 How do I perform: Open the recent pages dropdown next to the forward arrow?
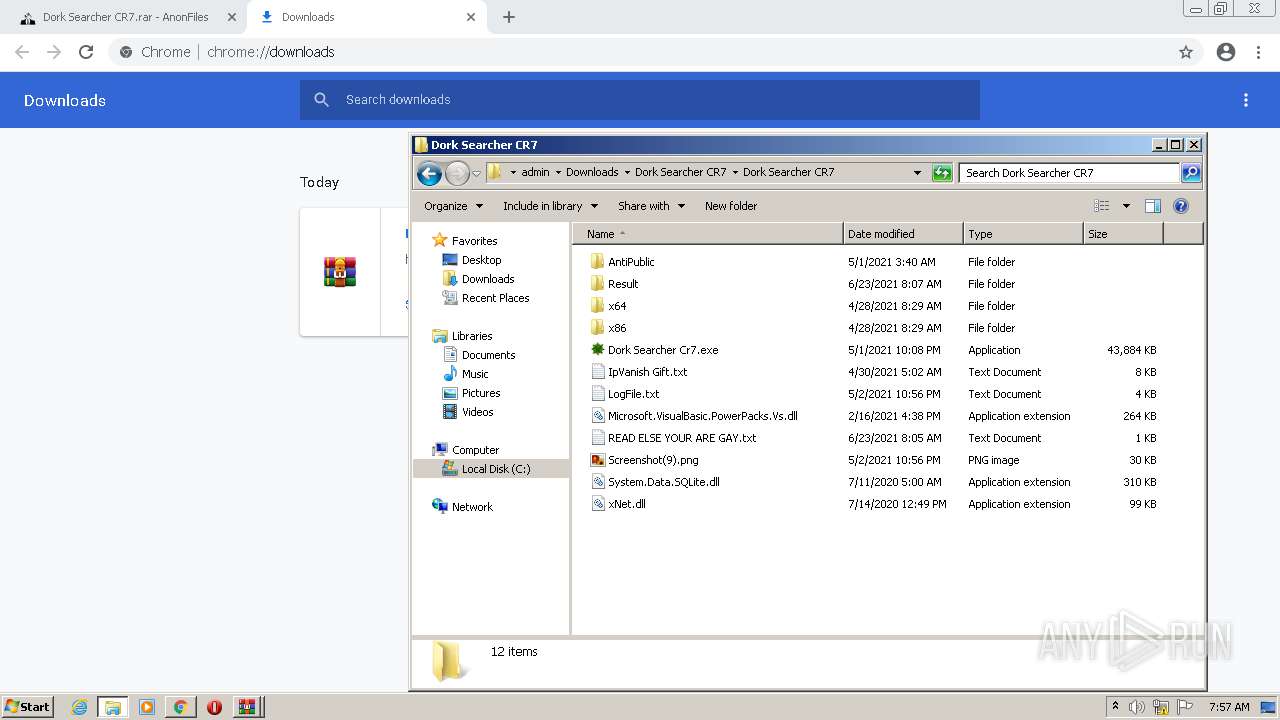point(476,173)
